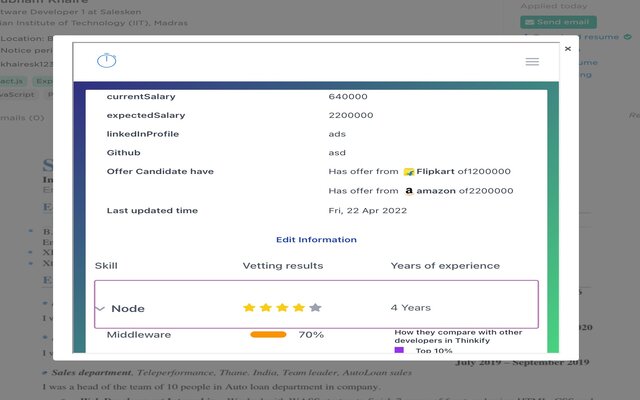Image resolution: width=640 pixels, height=400 pixels.
Task: Click the Years of experience column header
Action: click(x=445, y=266)
